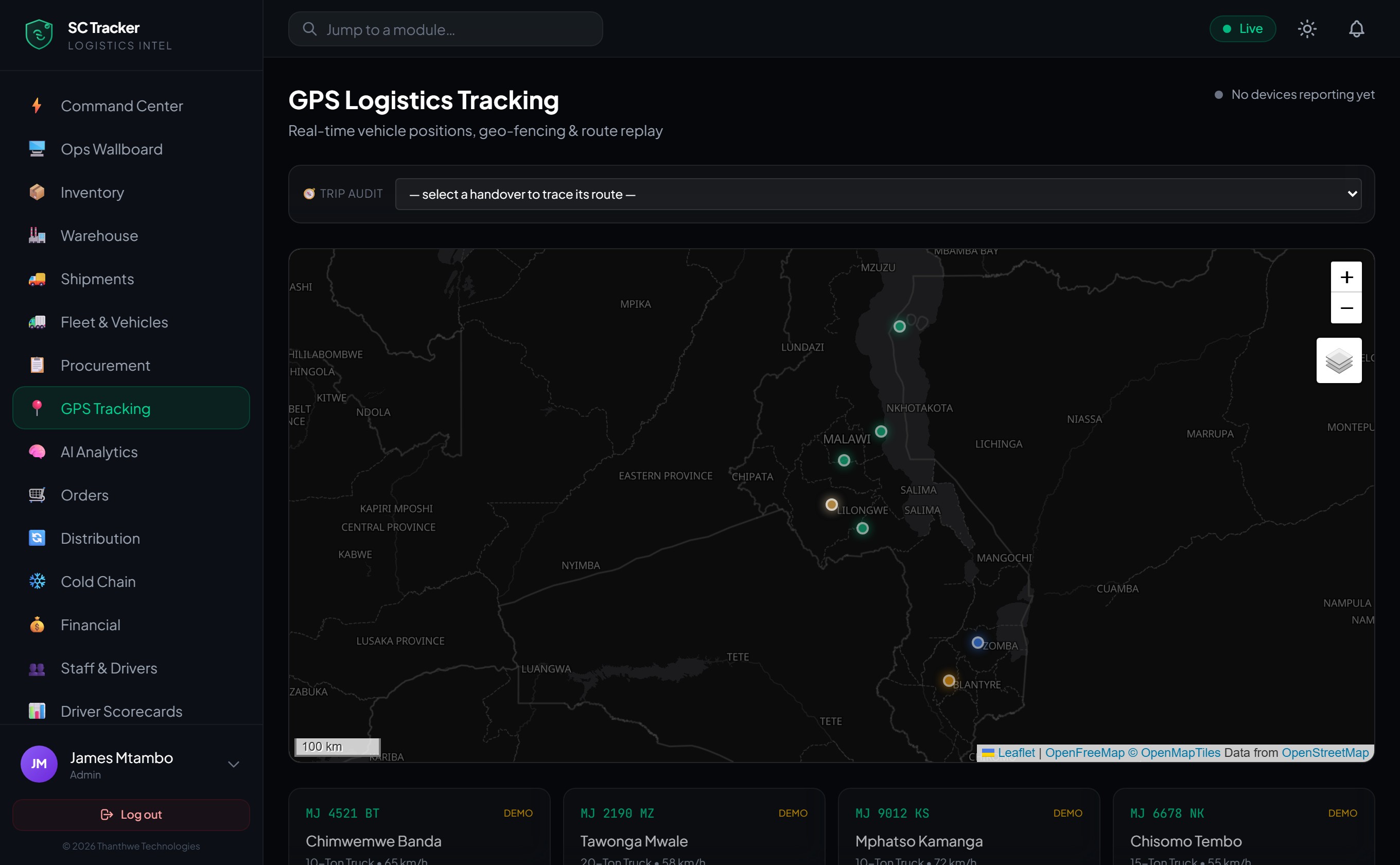Image resolution: width=1400 pixels, height=865 pixels.
Task: Open the OpenFreeMap attribution link
Action: [x=1084, y=752]
